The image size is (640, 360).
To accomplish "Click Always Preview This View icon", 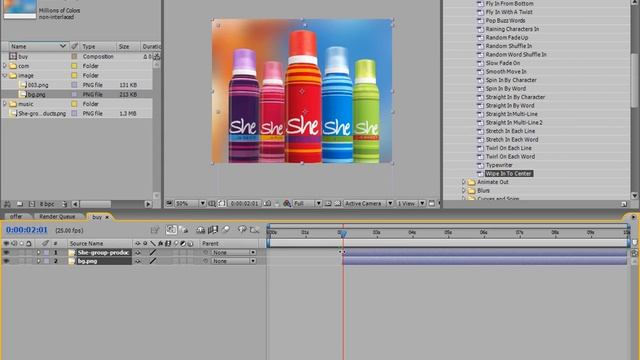I will [169, 203].
